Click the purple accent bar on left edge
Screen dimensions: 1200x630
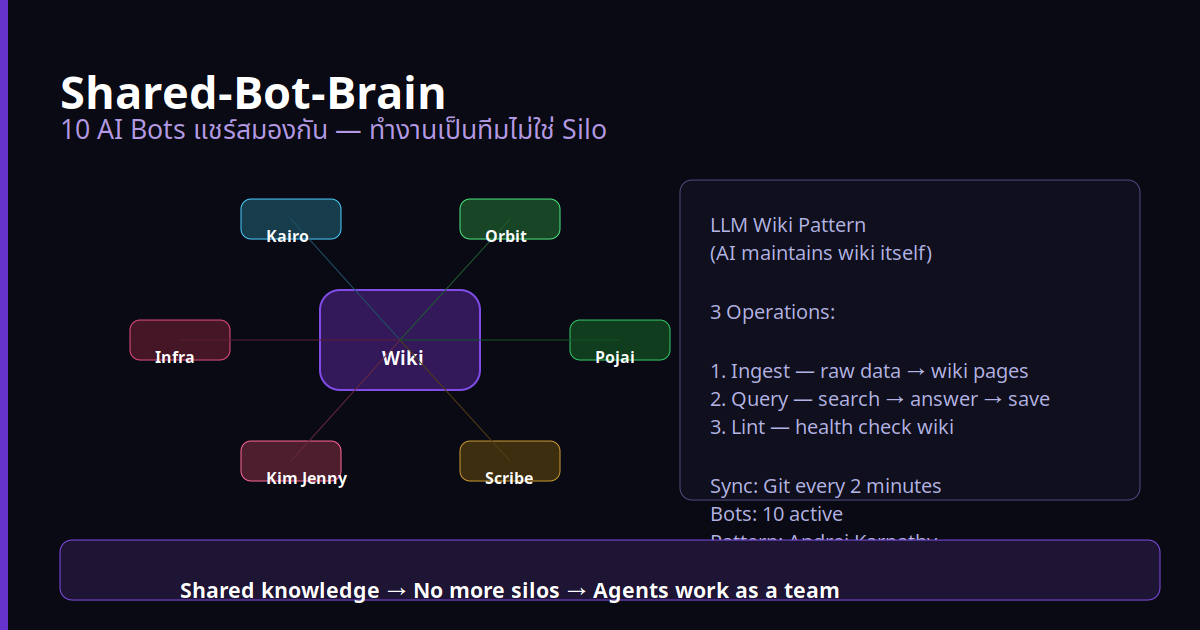[3, 315]
